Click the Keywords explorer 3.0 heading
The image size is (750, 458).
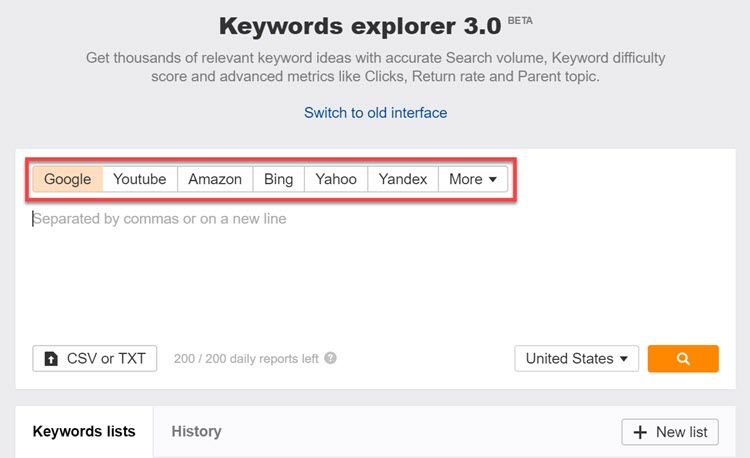click(x=360, y=26)
